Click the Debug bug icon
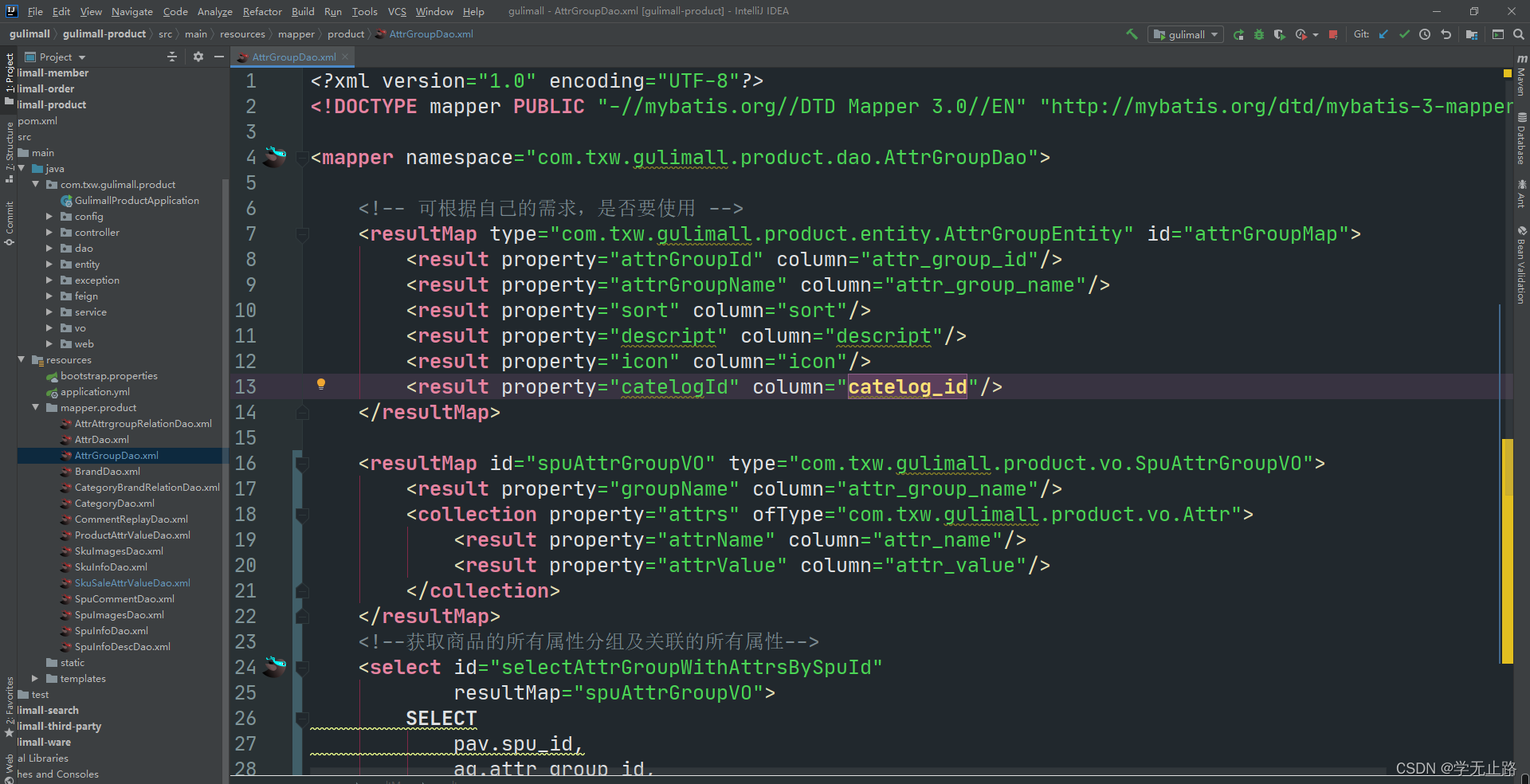1530x784 pixels. [x=1259, y=34]
